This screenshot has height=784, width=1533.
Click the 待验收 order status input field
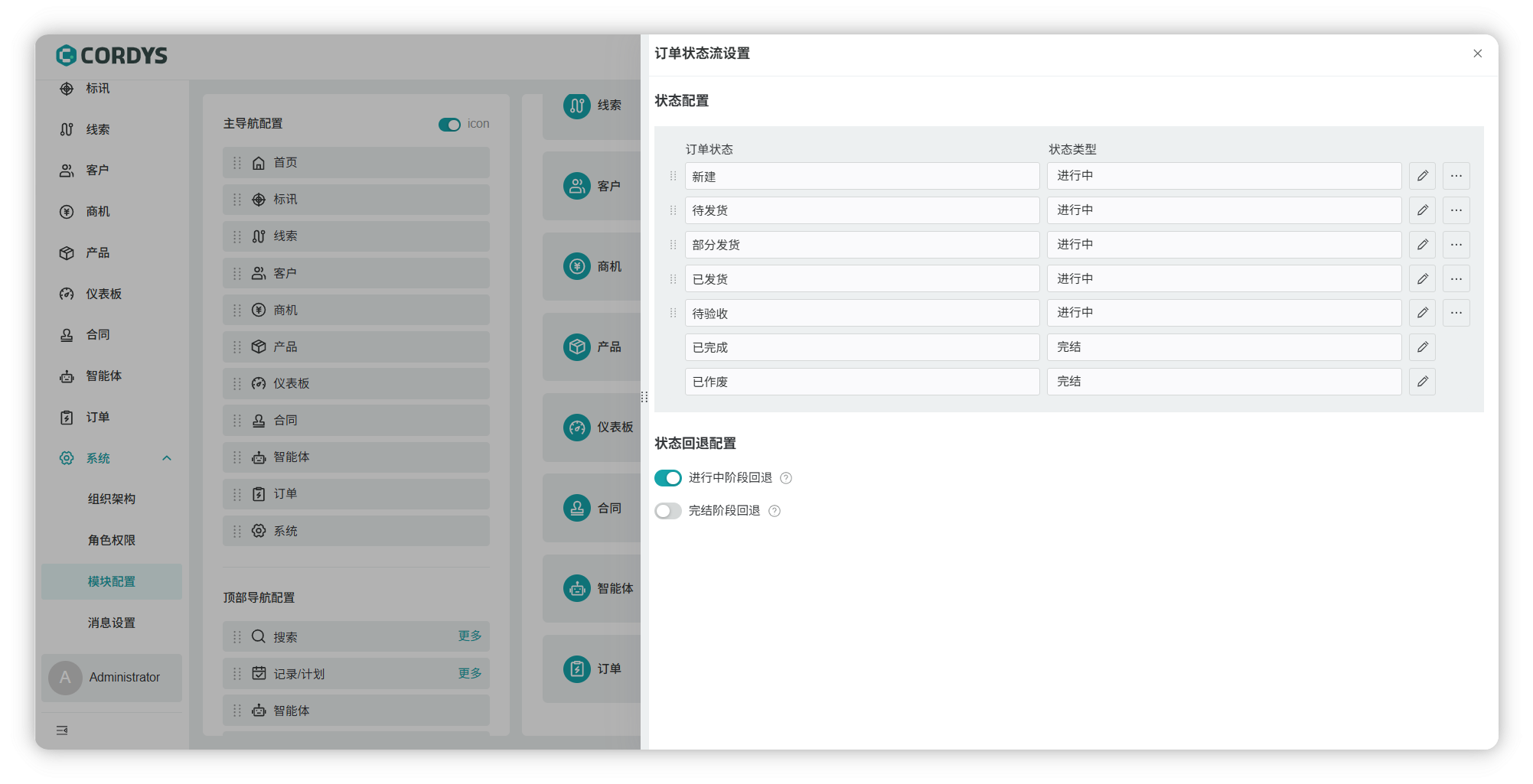(x=861, y=314)
